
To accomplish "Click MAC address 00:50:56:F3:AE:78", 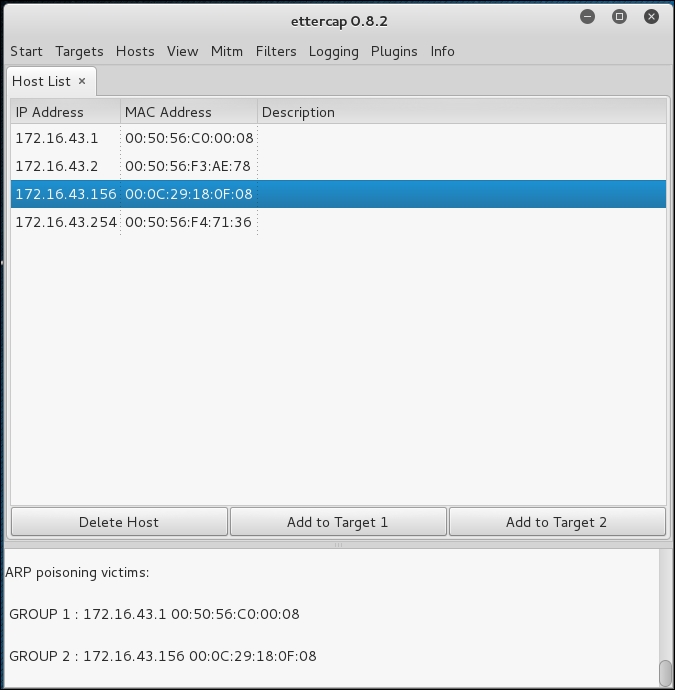I will [188, 166].
